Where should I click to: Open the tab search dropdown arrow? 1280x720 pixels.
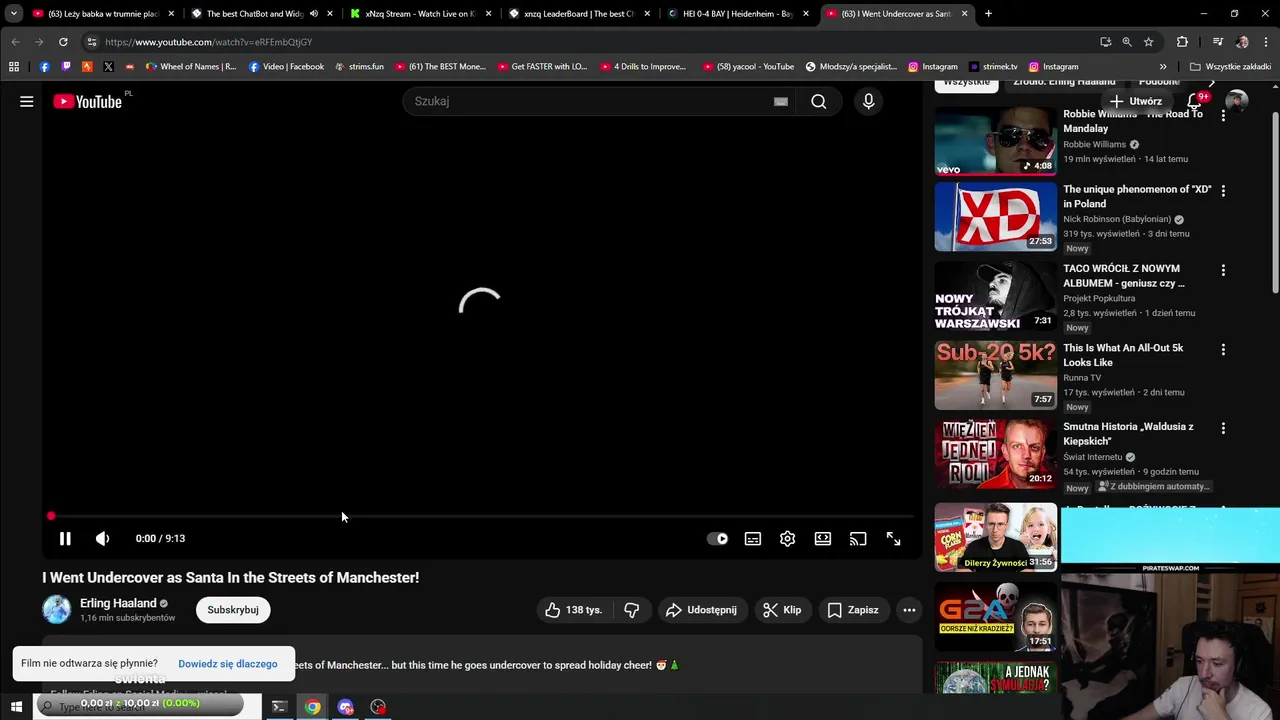tap(13, 14)
